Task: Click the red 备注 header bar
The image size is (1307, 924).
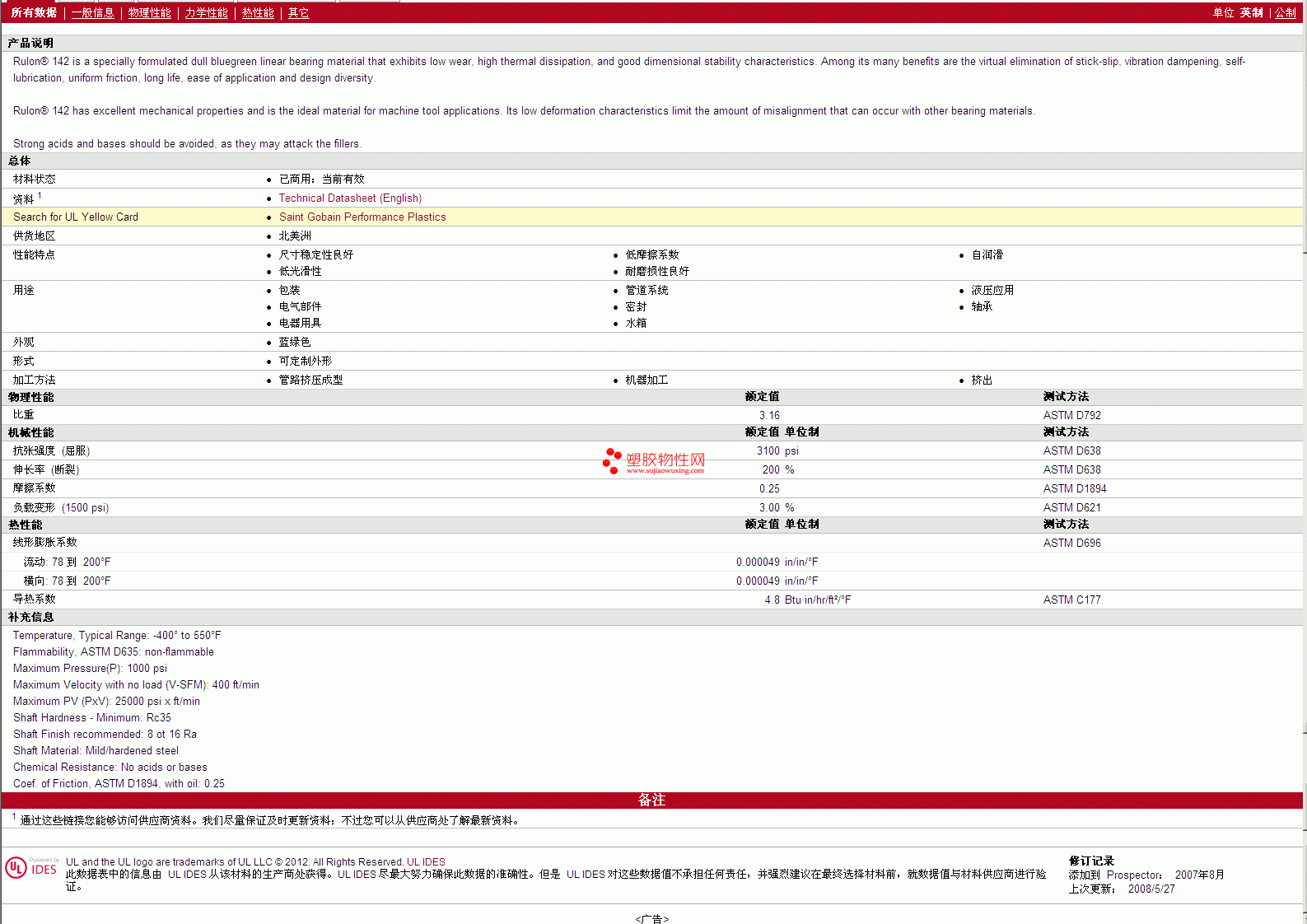Action: tap(651, 800)
